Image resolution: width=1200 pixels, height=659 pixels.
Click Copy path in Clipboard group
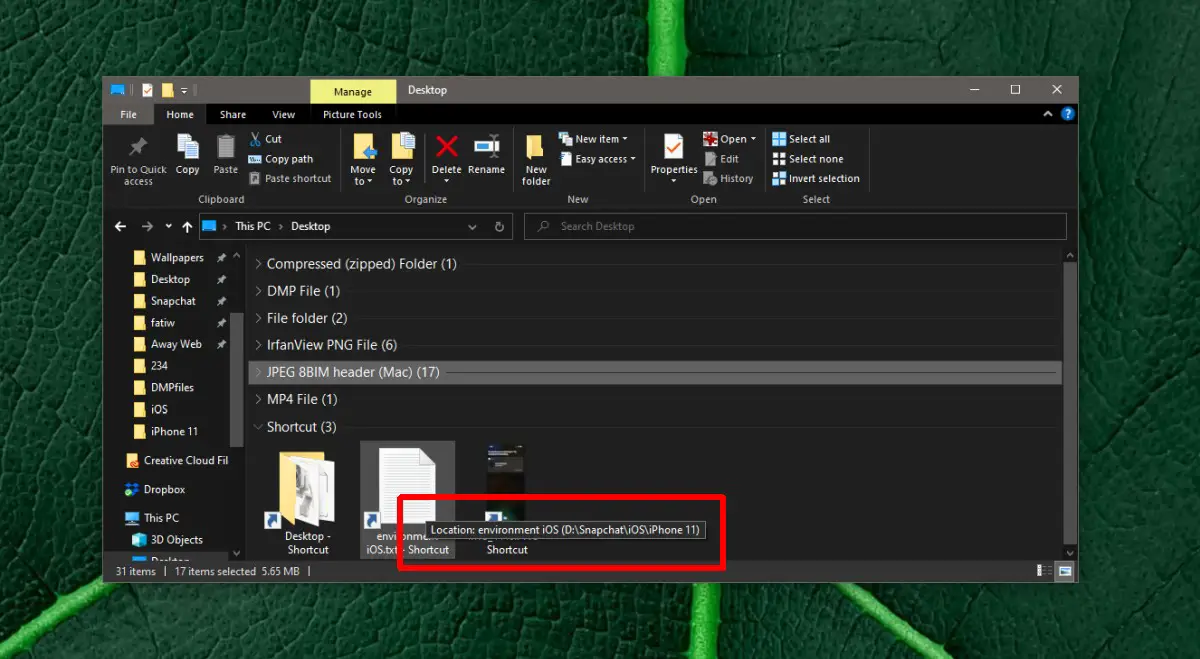(281, 159)
